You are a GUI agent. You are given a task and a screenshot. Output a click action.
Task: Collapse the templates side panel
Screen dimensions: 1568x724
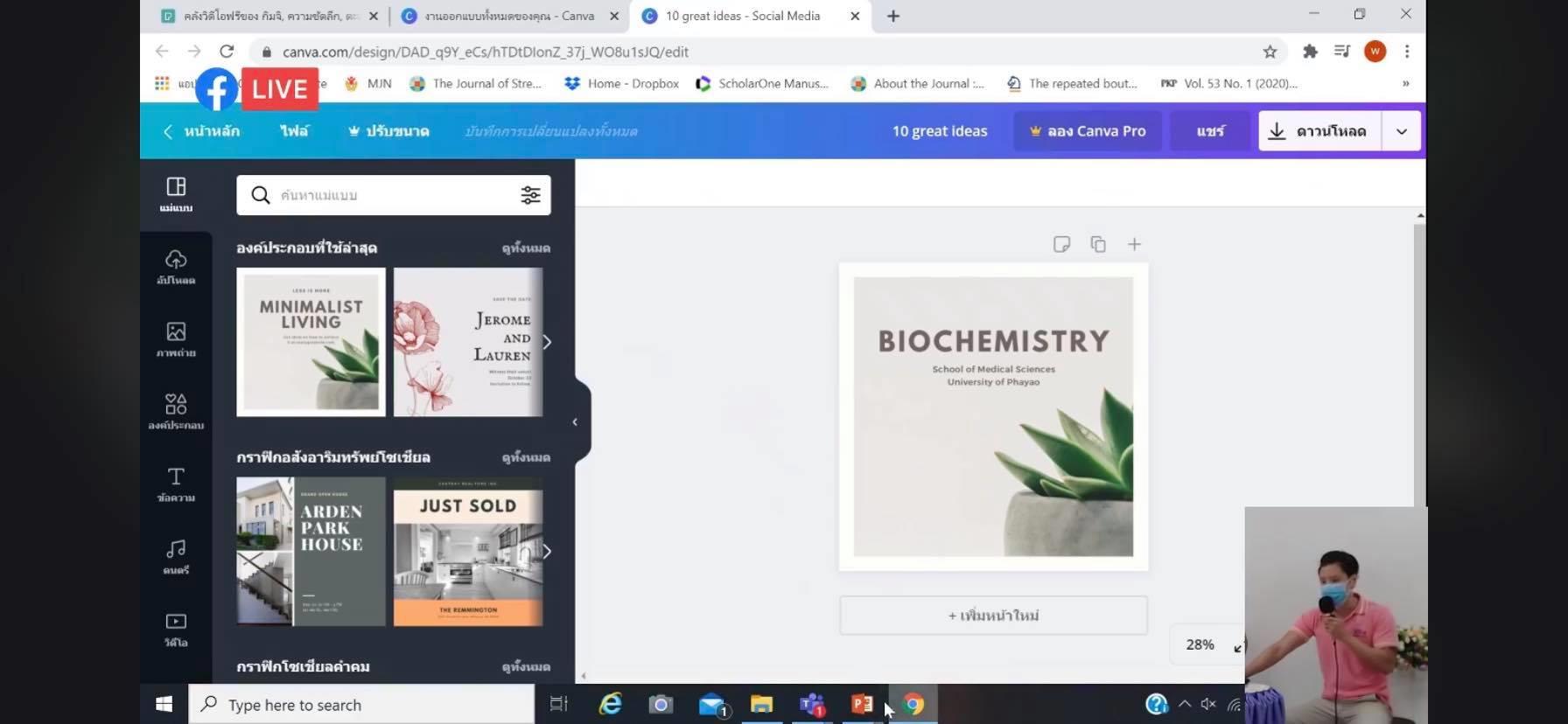575,421
